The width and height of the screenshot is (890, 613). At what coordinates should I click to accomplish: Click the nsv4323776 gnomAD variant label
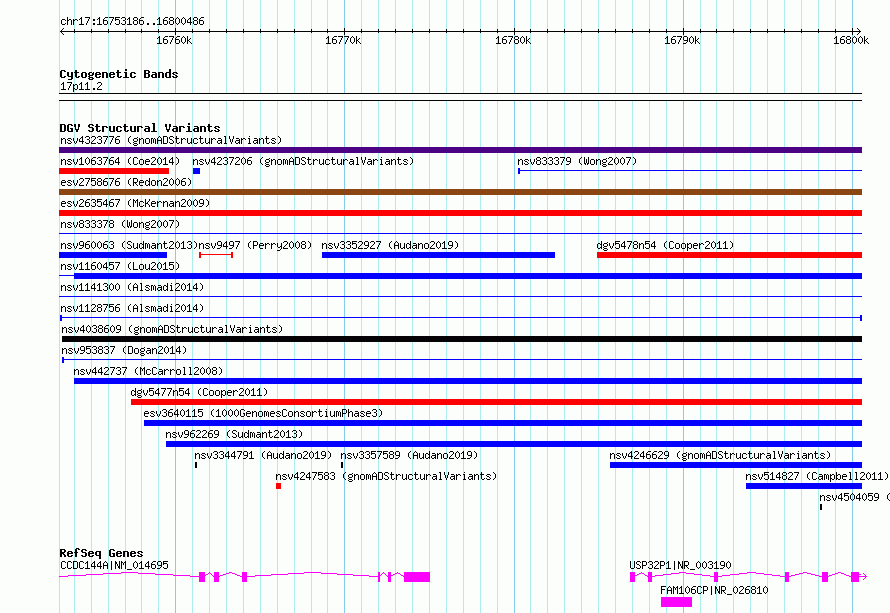click(171, 140)
